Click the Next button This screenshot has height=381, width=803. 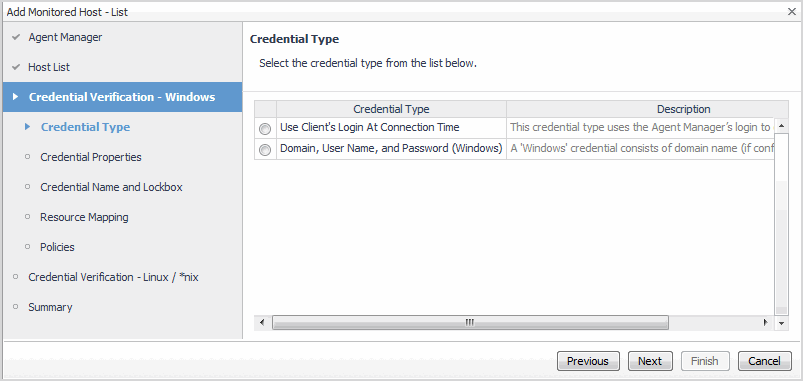[650, 361]
